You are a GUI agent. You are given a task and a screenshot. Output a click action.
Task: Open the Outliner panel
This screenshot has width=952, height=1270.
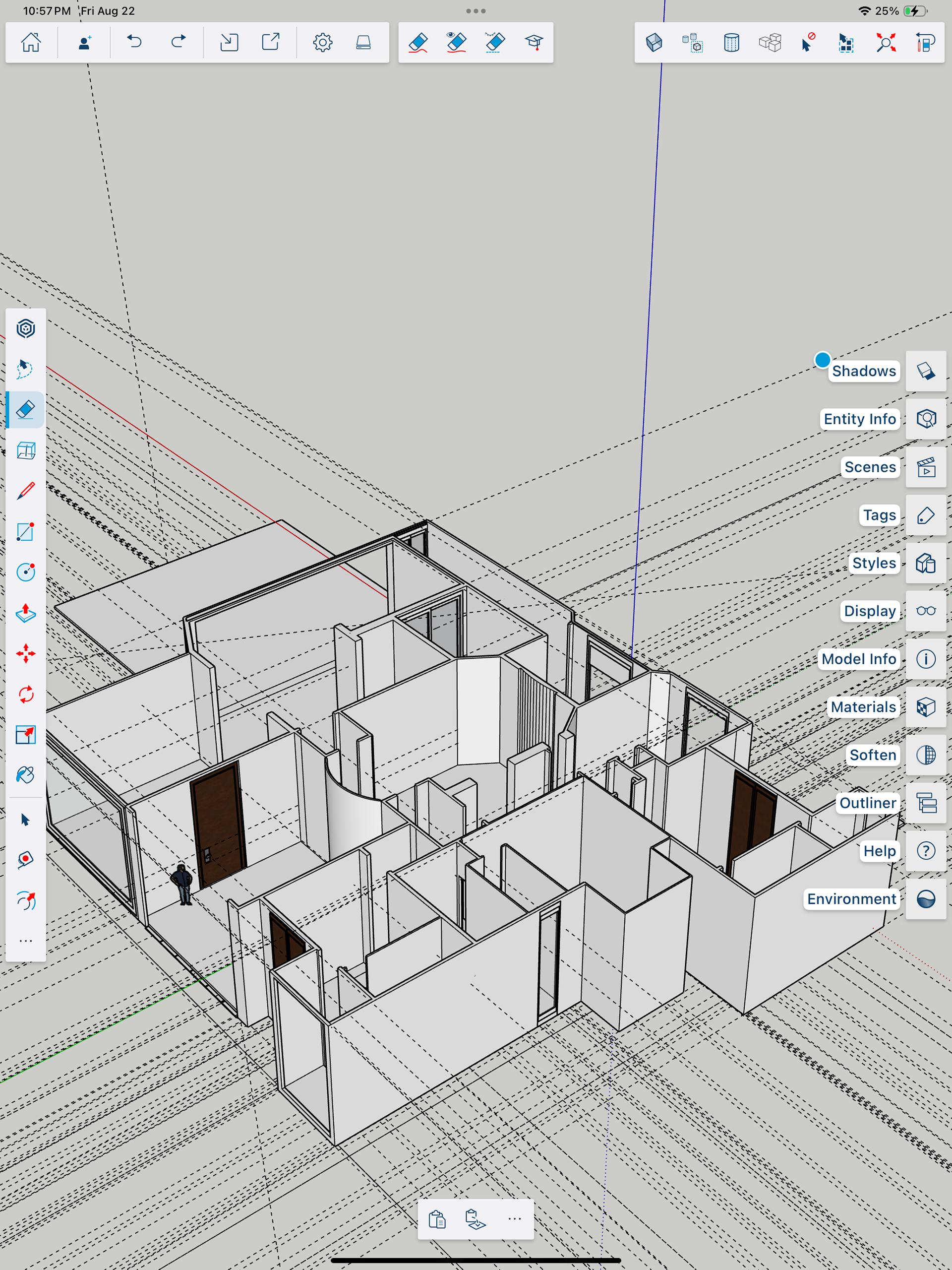(926, 803)
